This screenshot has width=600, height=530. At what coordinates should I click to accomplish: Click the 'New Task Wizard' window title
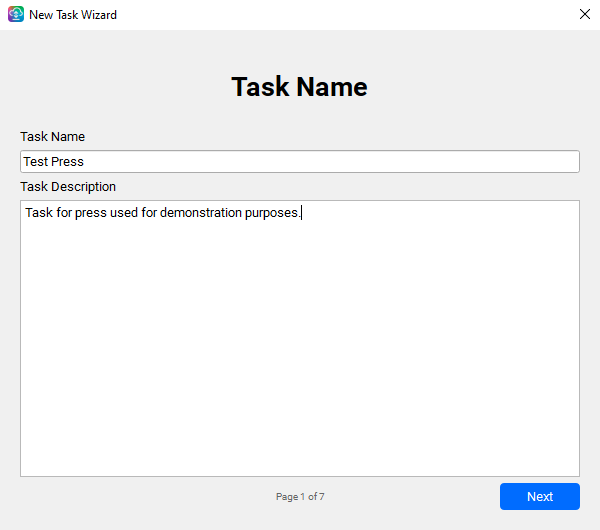pyautogui.click(x=73, y=15)
